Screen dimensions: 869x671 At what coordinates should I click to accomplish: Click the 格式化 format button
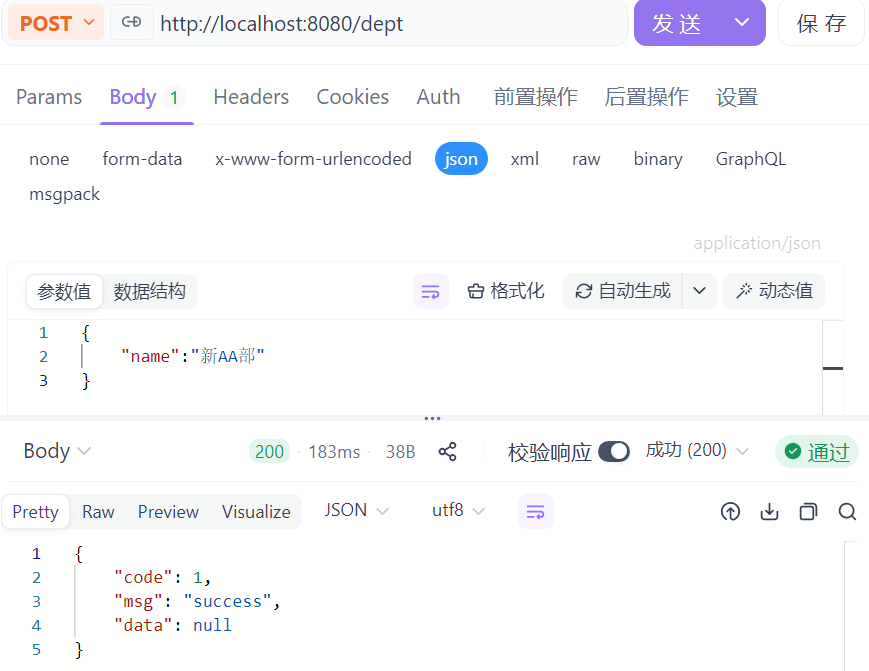[x=505, y=291]
